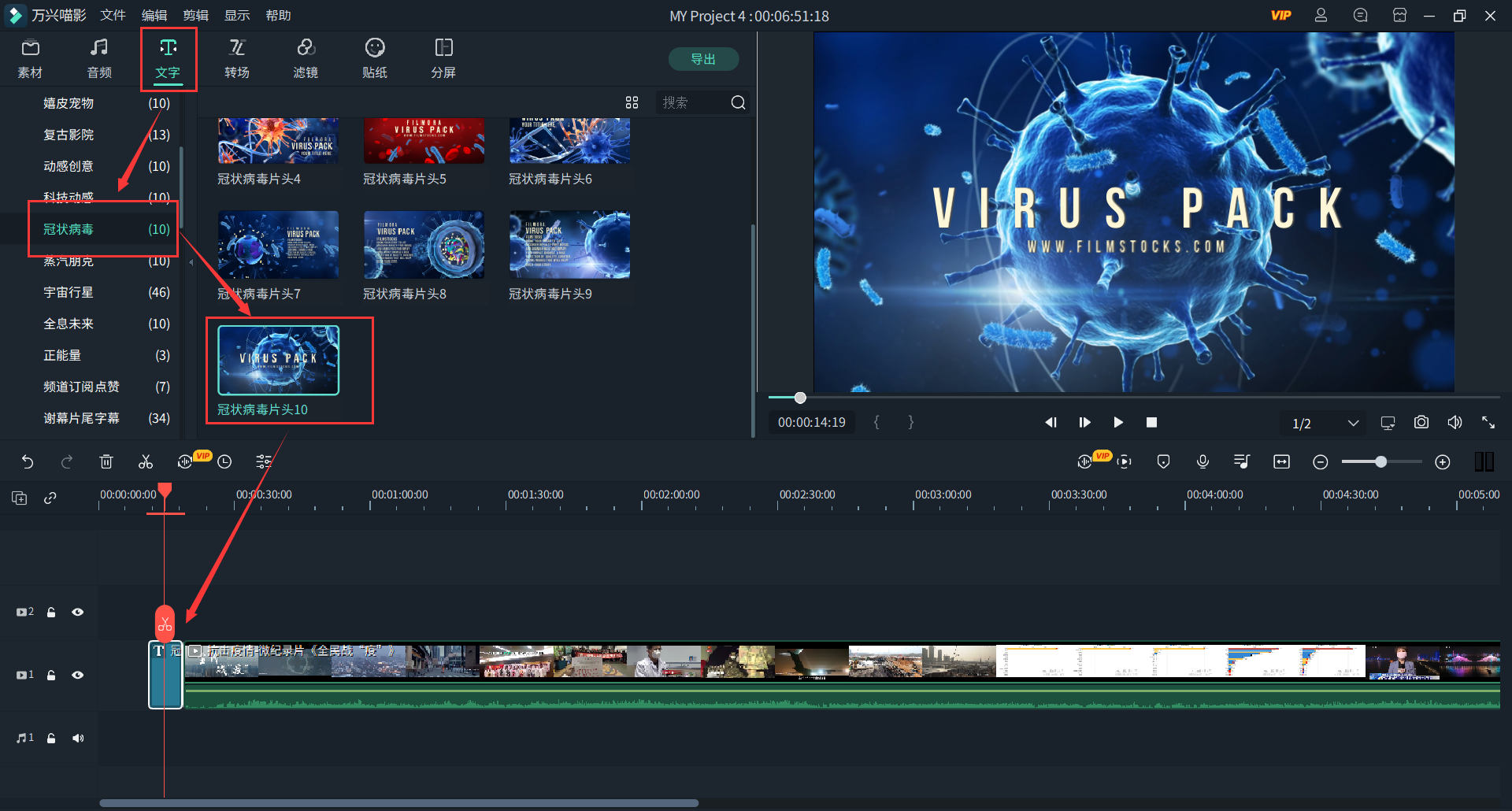Choose the 冠状病毒片头9 title template
1512x811 pixels.
click(x=569, y=244)
